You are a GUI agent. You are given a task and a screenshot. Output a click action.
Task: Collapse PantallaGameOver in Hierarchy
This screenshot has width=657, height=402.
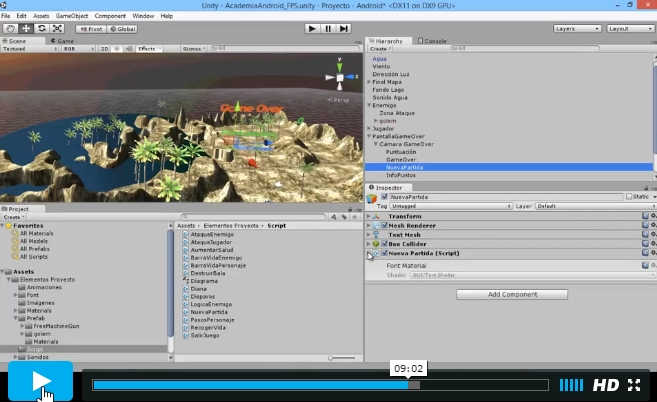(x=369, y=136)
